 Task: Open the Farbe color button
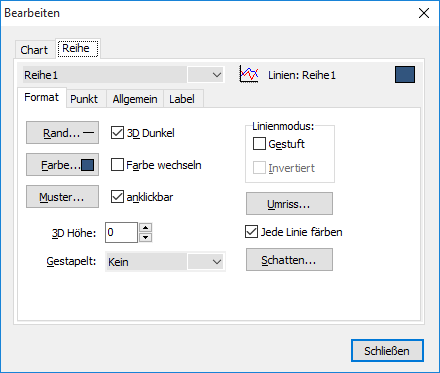[x=63, y=165]
